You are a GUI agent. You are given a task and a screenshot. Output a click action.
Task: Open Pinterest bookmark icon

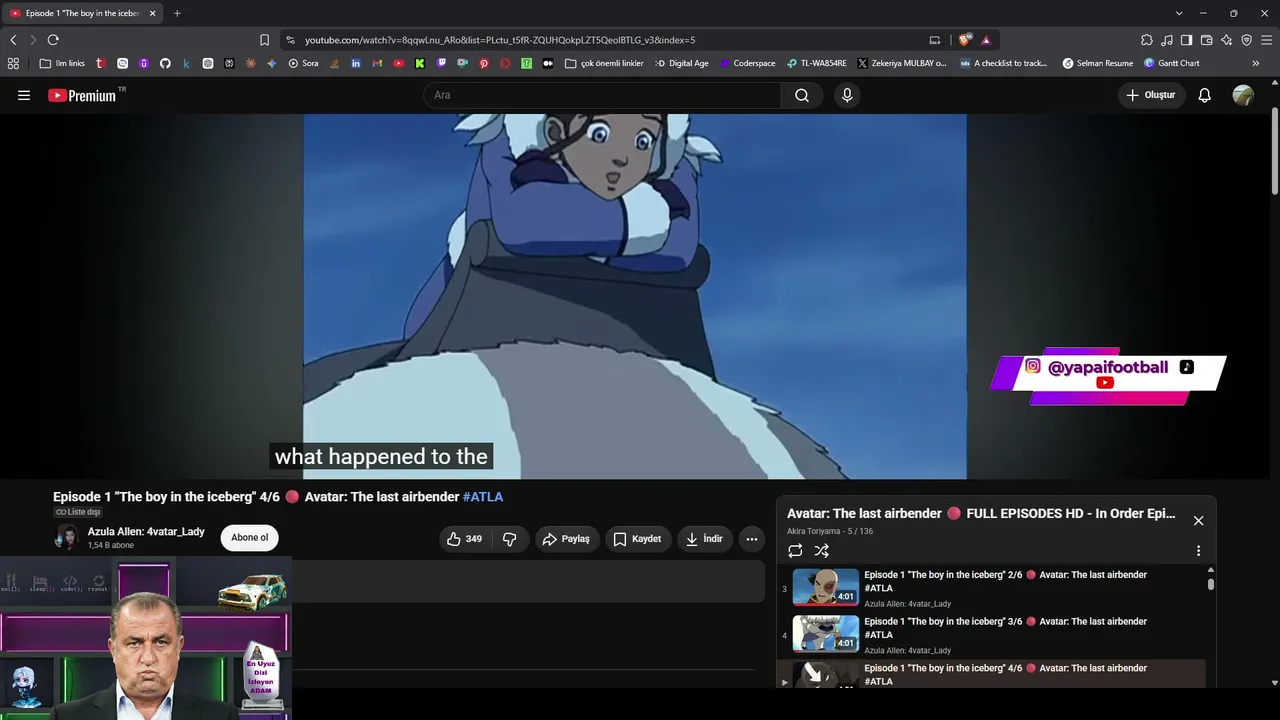click(x=483, y=63)
